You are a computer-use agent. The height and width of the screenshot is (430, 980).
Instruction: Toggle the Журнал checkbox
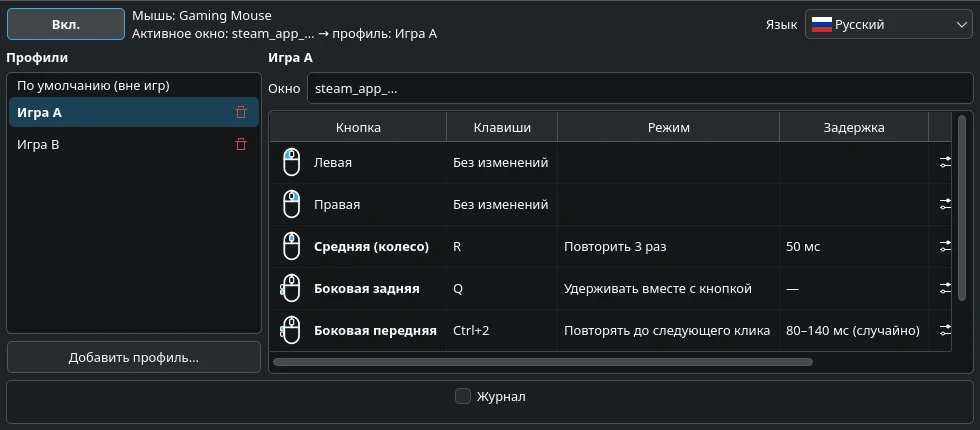click(462, 396)
